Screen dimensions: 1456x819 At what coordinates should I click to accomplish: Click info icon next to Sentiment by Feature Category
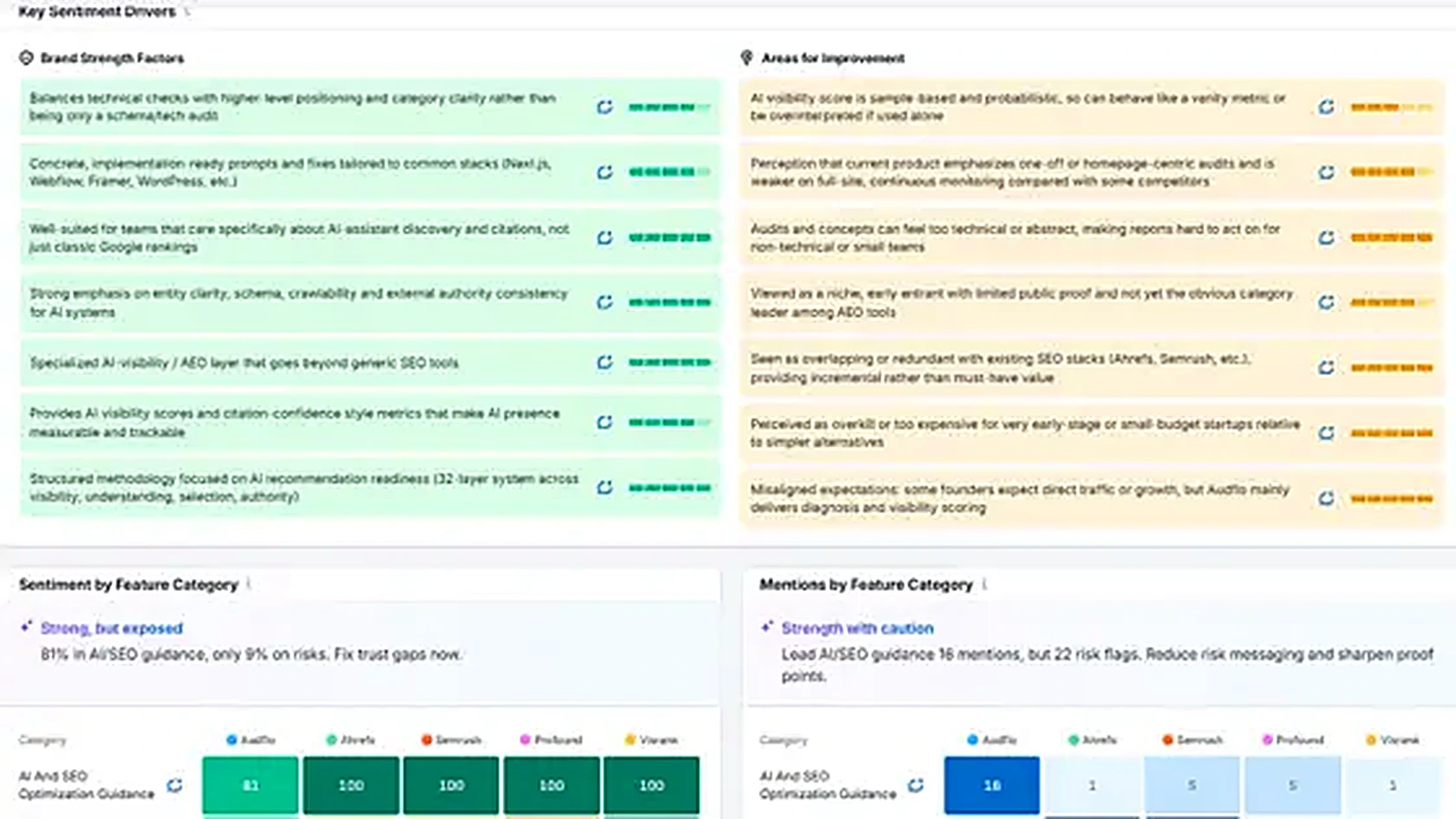(x=249, y=584)
